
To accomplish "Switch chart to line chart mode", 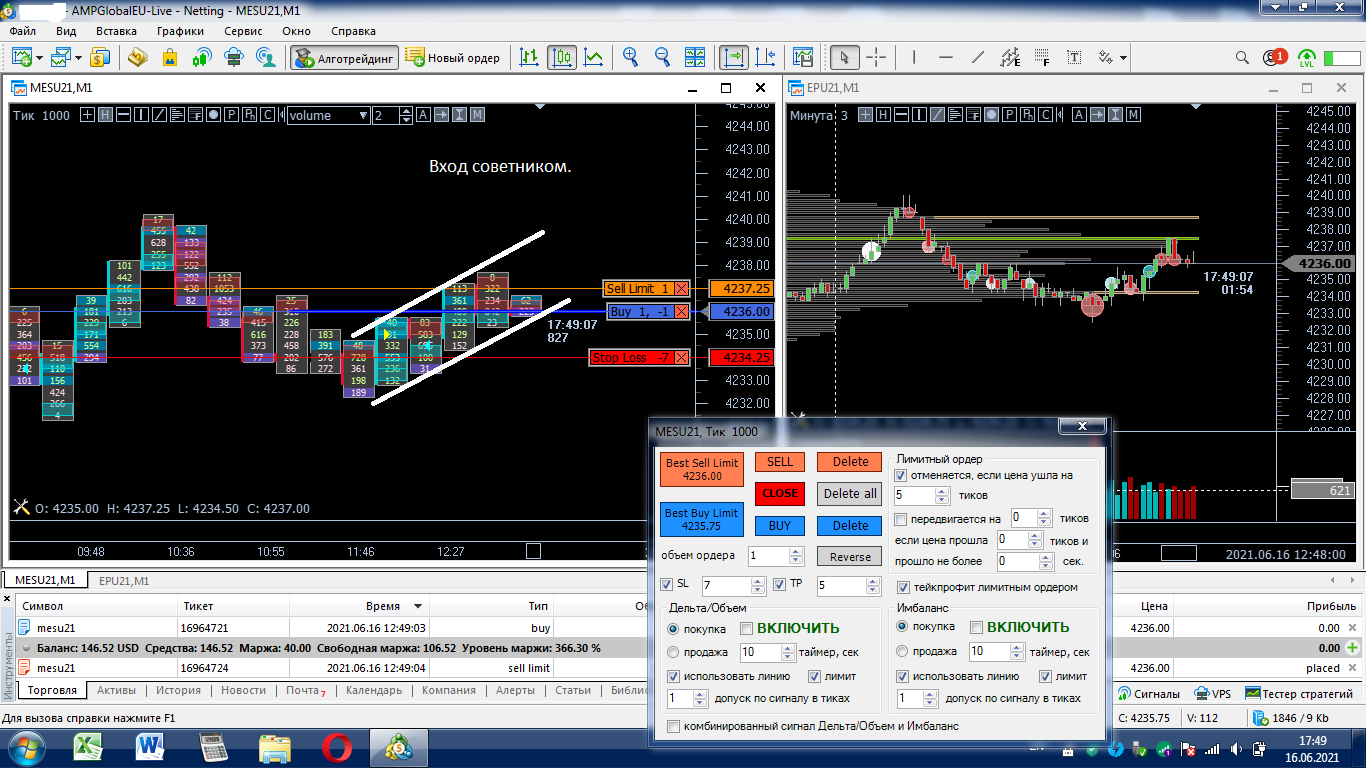I will coord(594,58).
